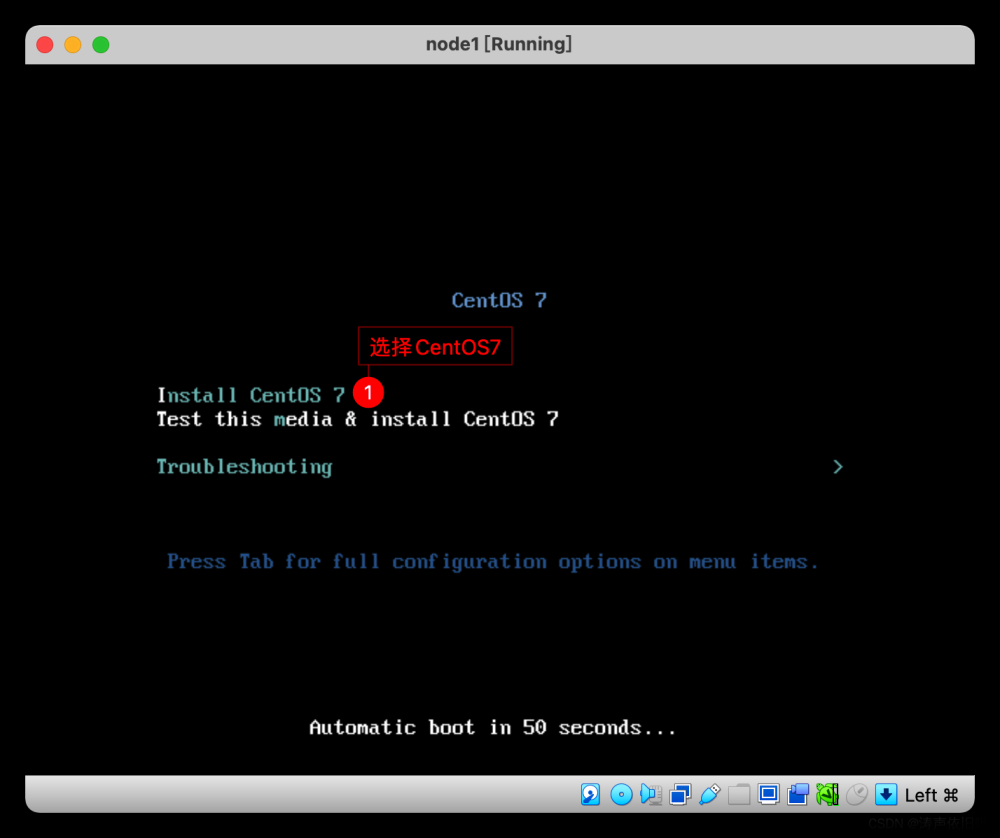
Task: Maximize the node1 VM window
Action: click(x=101, y=45)
